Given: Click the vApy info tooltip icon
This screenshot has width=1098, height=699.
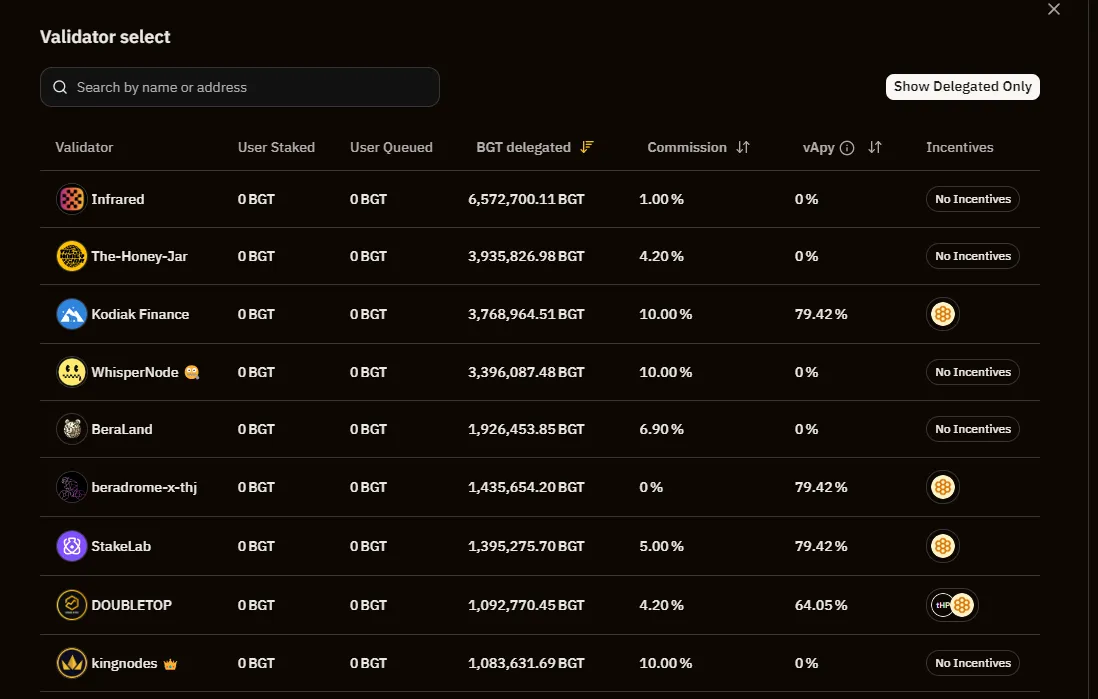Looking at the screenshot, I should [847, 148].
